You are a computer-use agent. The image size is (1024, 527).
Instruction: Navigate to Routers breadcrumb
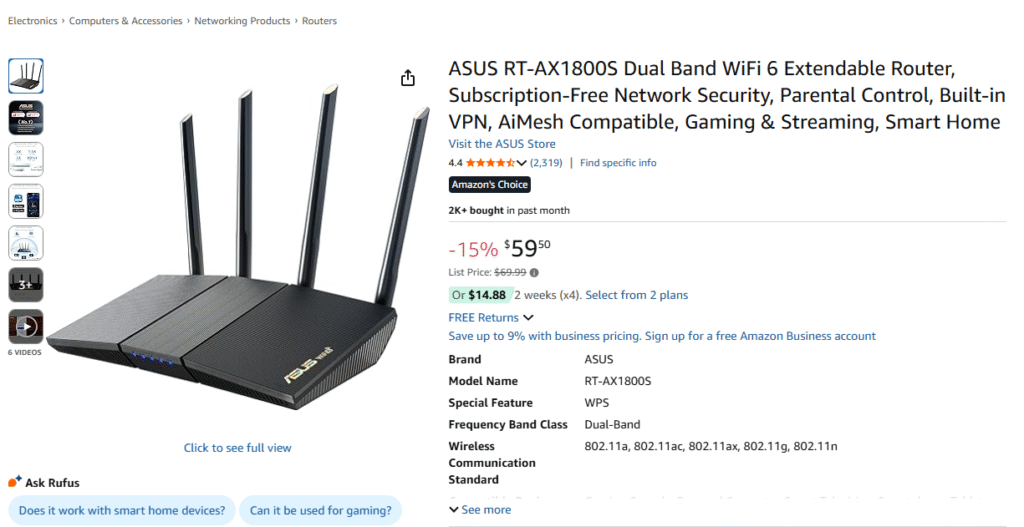(319, 21)
